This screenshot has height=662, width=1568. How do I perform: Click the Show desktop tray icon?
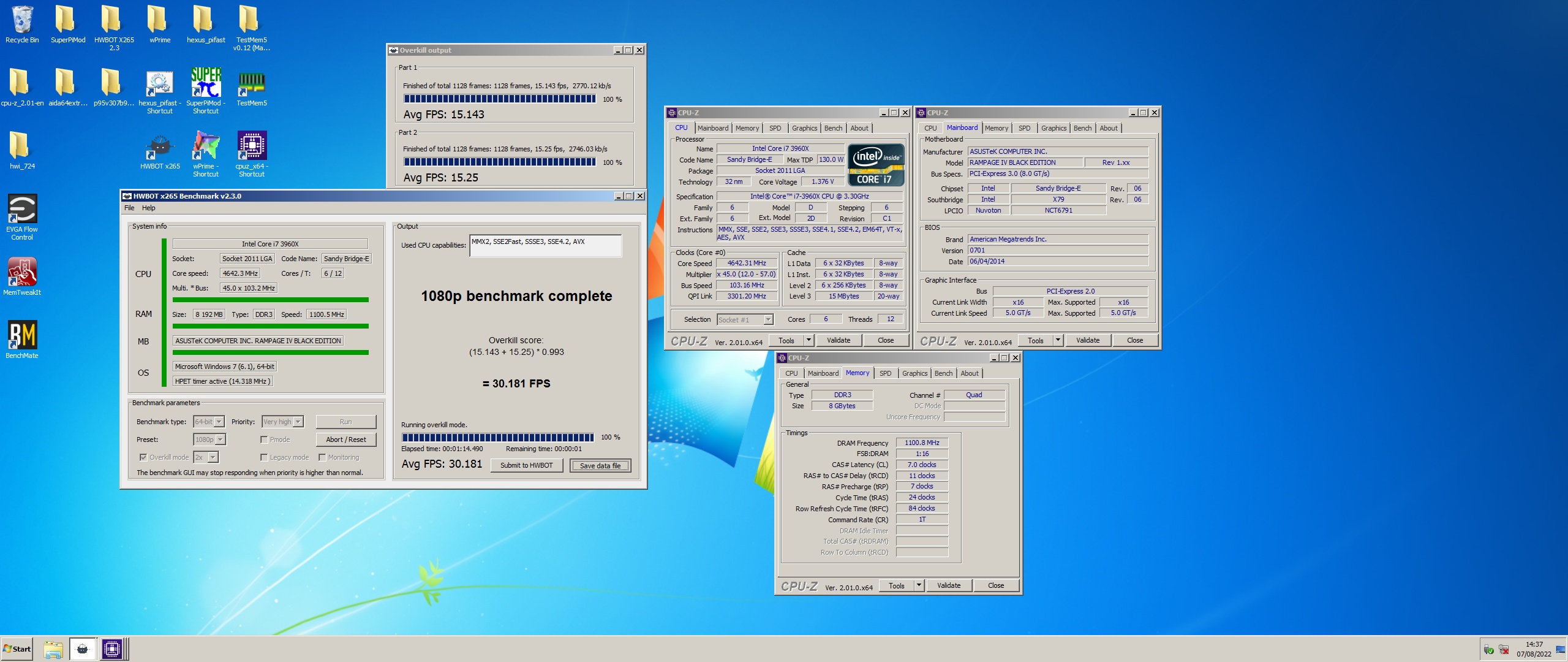coord(1561,649)
